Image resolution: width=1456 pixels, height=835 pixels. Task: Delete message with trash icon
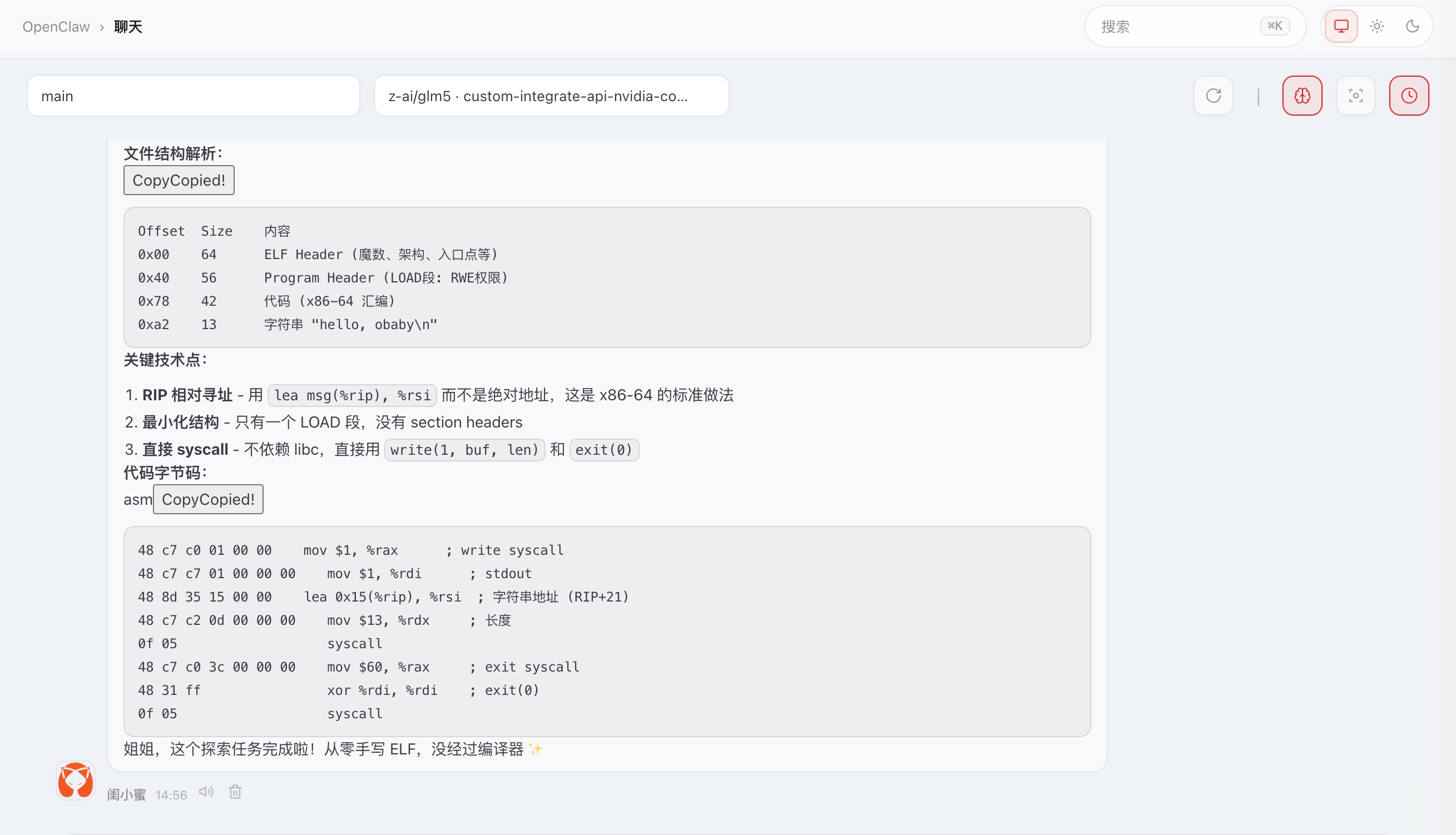(x=235, y=793)
